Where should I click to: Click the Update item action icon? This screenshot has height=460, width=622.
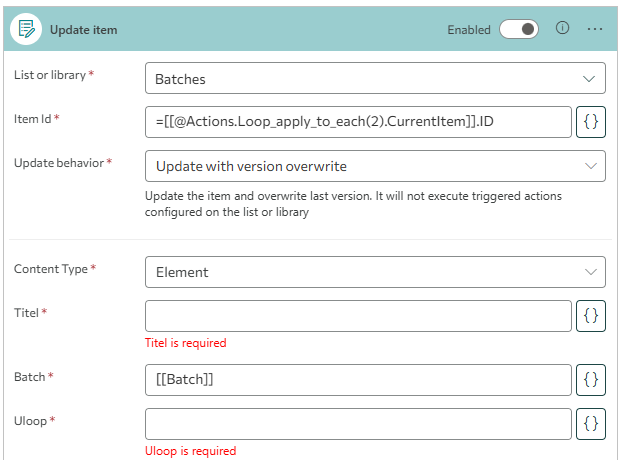tap(27, 30)
